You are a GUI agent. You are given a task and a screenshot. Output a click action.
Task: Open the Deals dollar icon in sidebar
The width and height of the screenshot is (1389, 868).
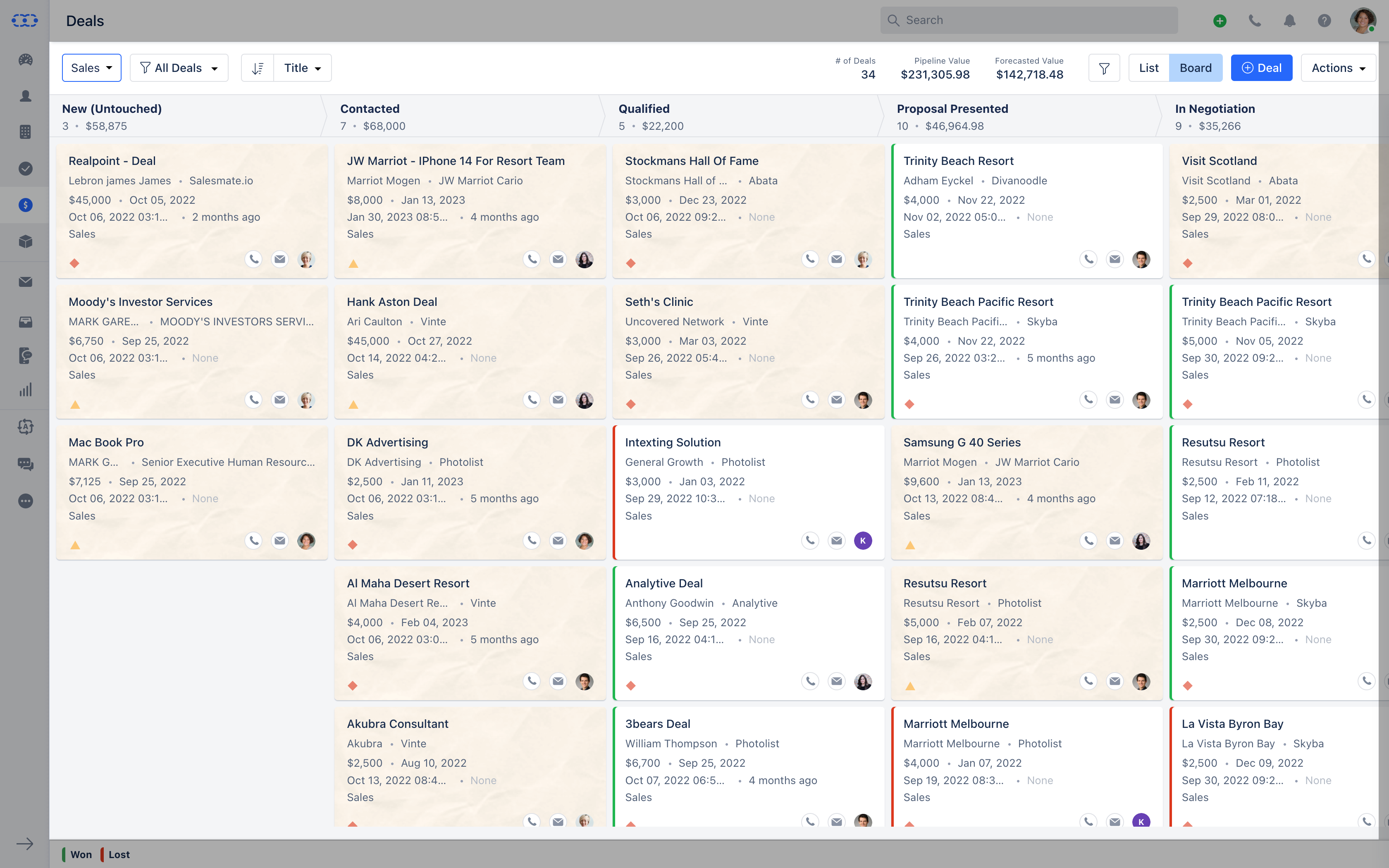[x=25, y=205]
